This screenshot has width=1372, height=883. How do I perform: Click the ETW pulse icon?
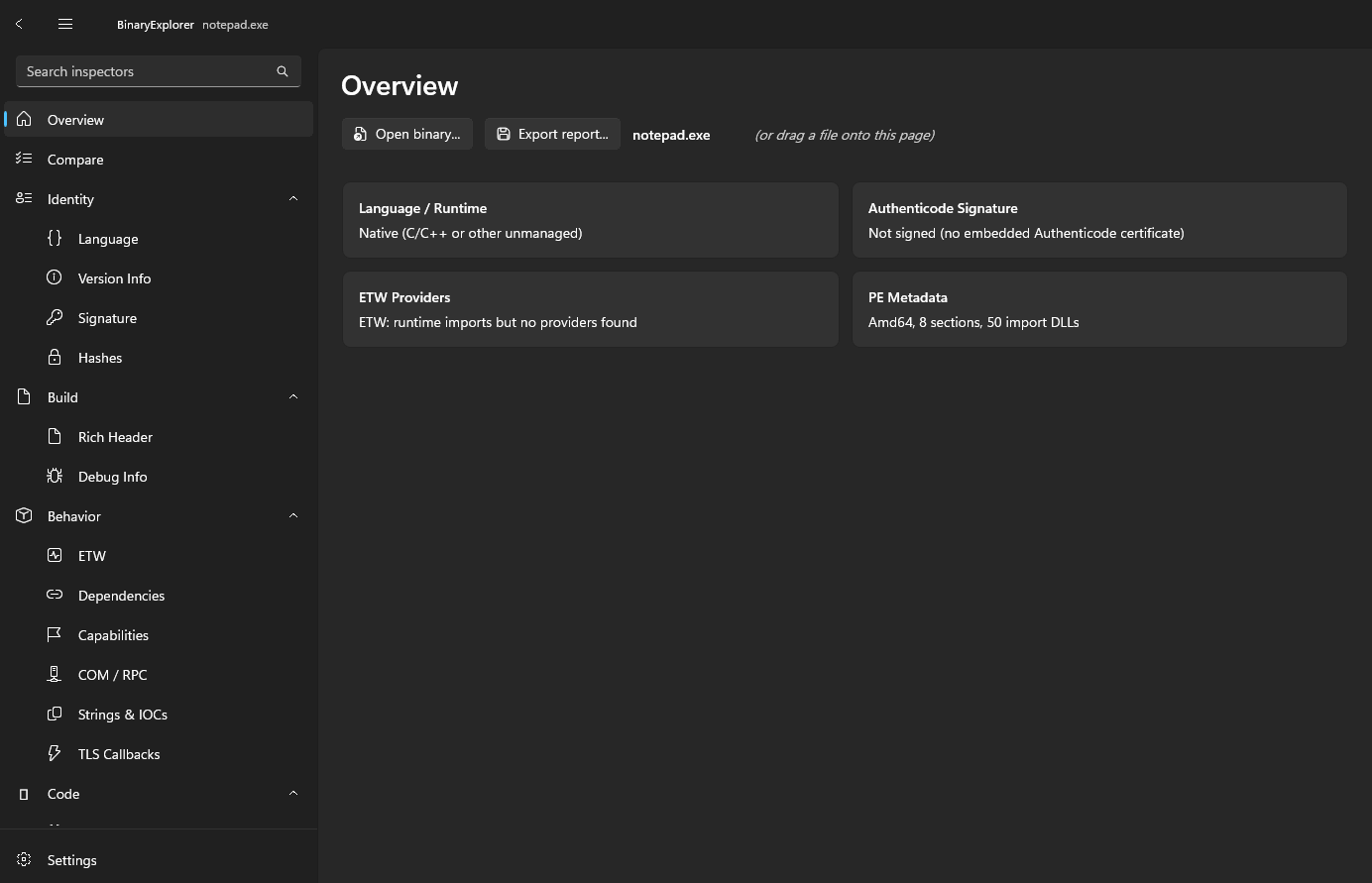tap(55, 555)
